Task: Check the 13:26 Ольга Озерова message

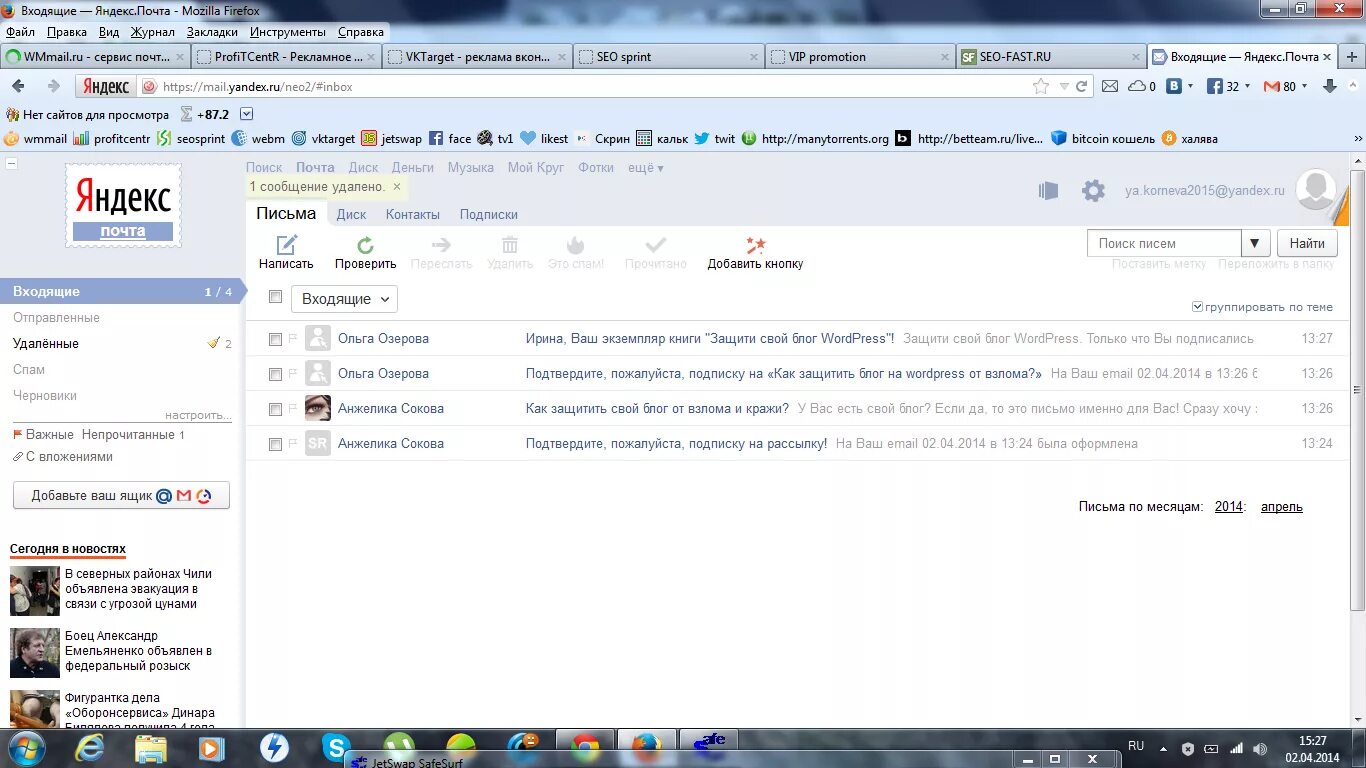Action: tap(275, 374)
